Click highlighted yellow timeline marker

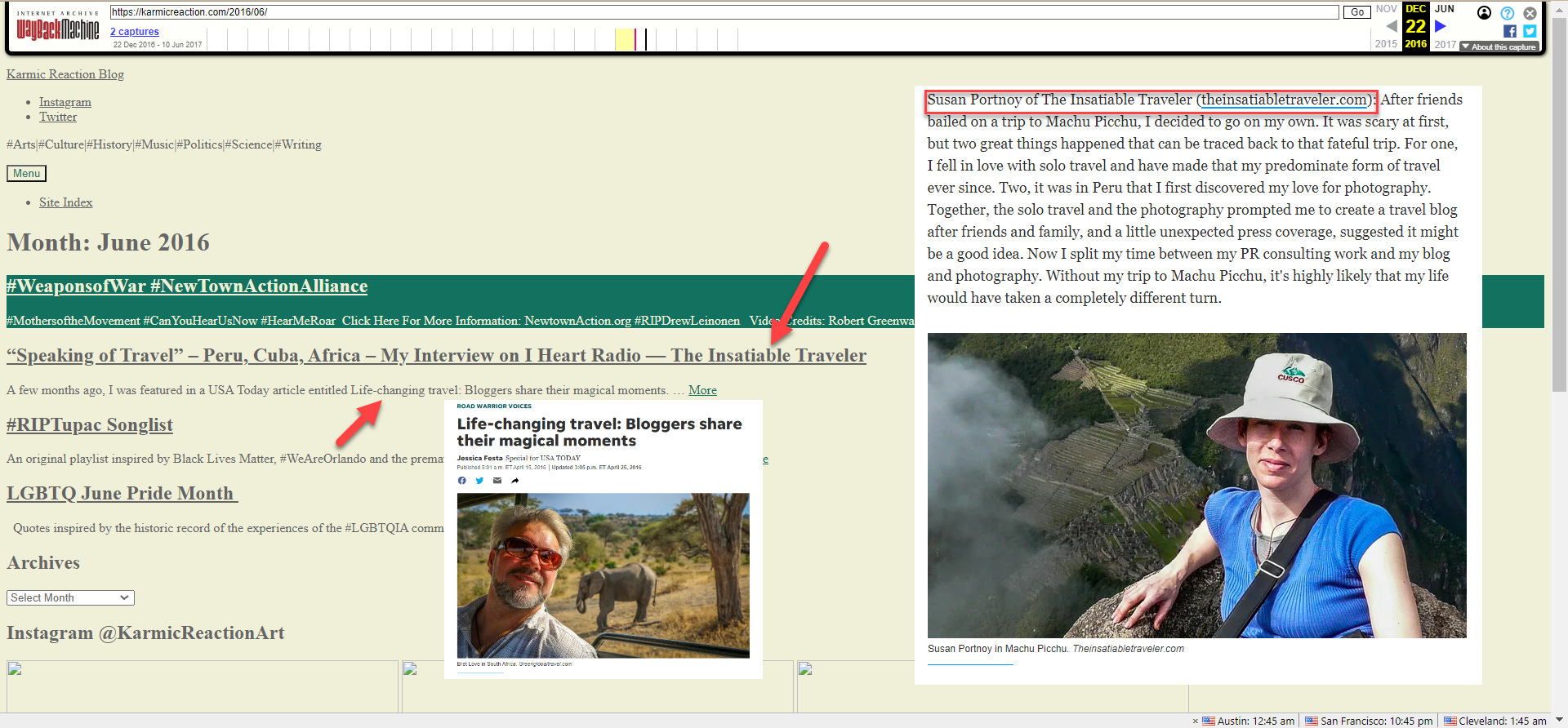[625, 39]
